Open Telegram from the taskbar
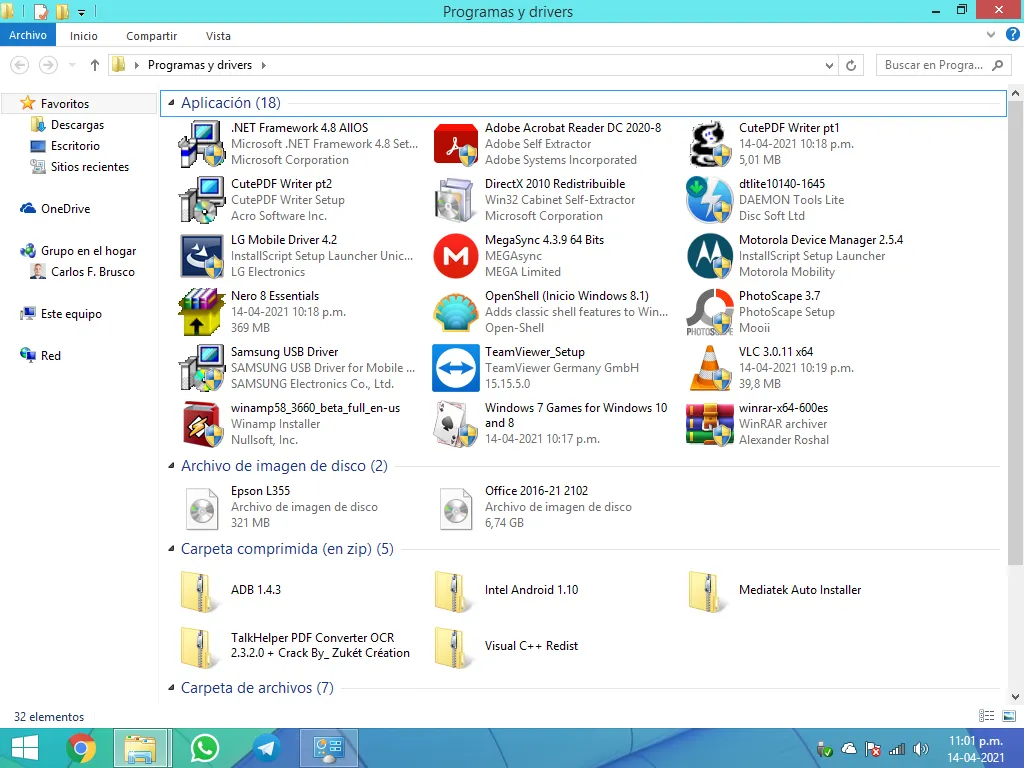The width and height of the screenshot is (1024, 768). pos(266,748)
